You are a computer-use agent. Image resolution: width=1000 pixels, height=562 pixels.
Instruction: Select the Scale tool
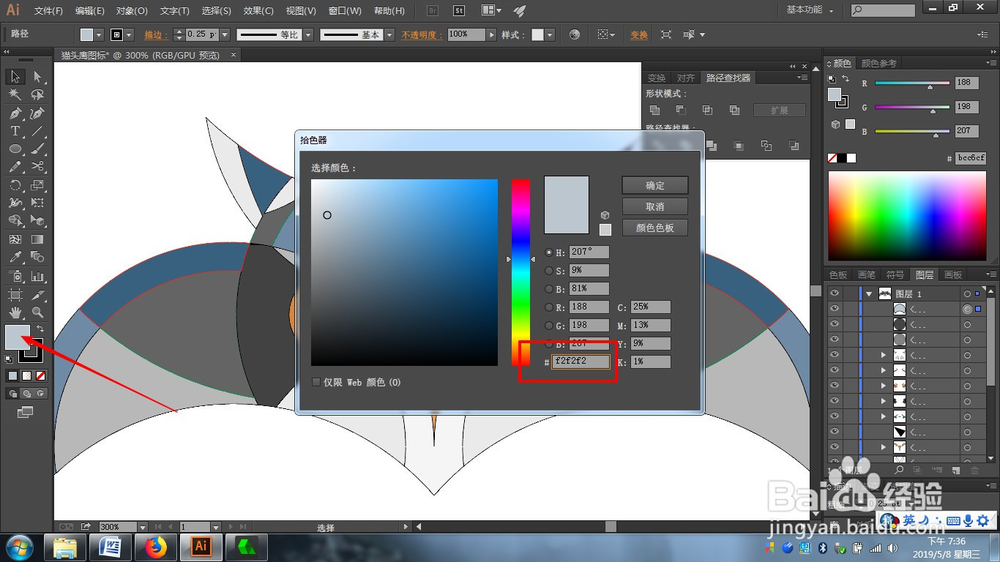click(37, 185)
